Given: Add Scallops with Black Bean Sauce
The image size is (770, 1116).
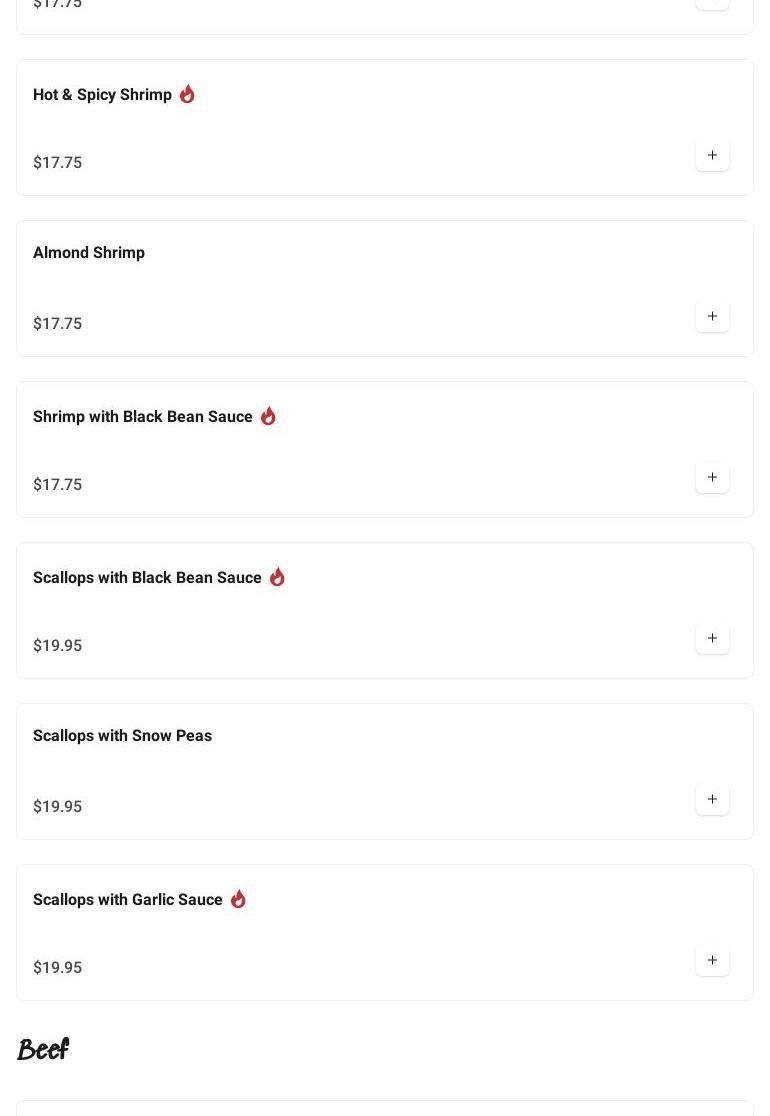Looking at the screenshot, I should [x=712, y=639].
